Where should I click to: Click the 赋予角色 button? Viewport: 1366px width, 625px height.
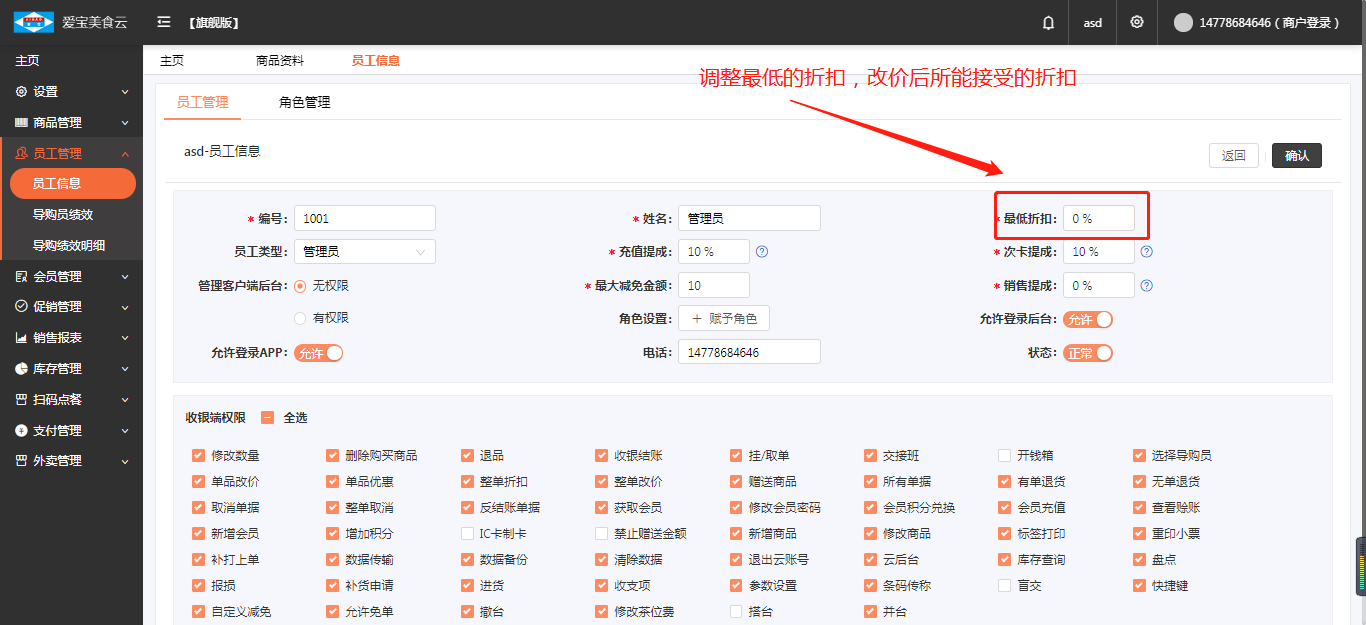click(724, 319)
